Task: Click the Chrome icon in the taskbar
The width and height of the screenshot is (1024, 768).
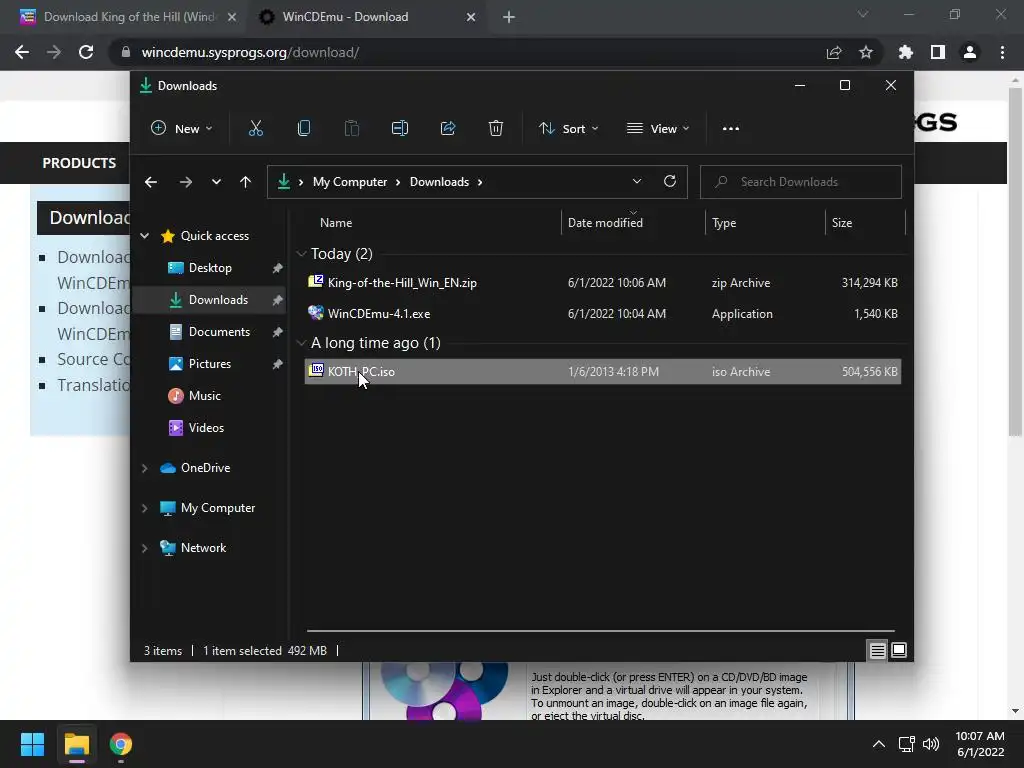Action: [121, 744]
